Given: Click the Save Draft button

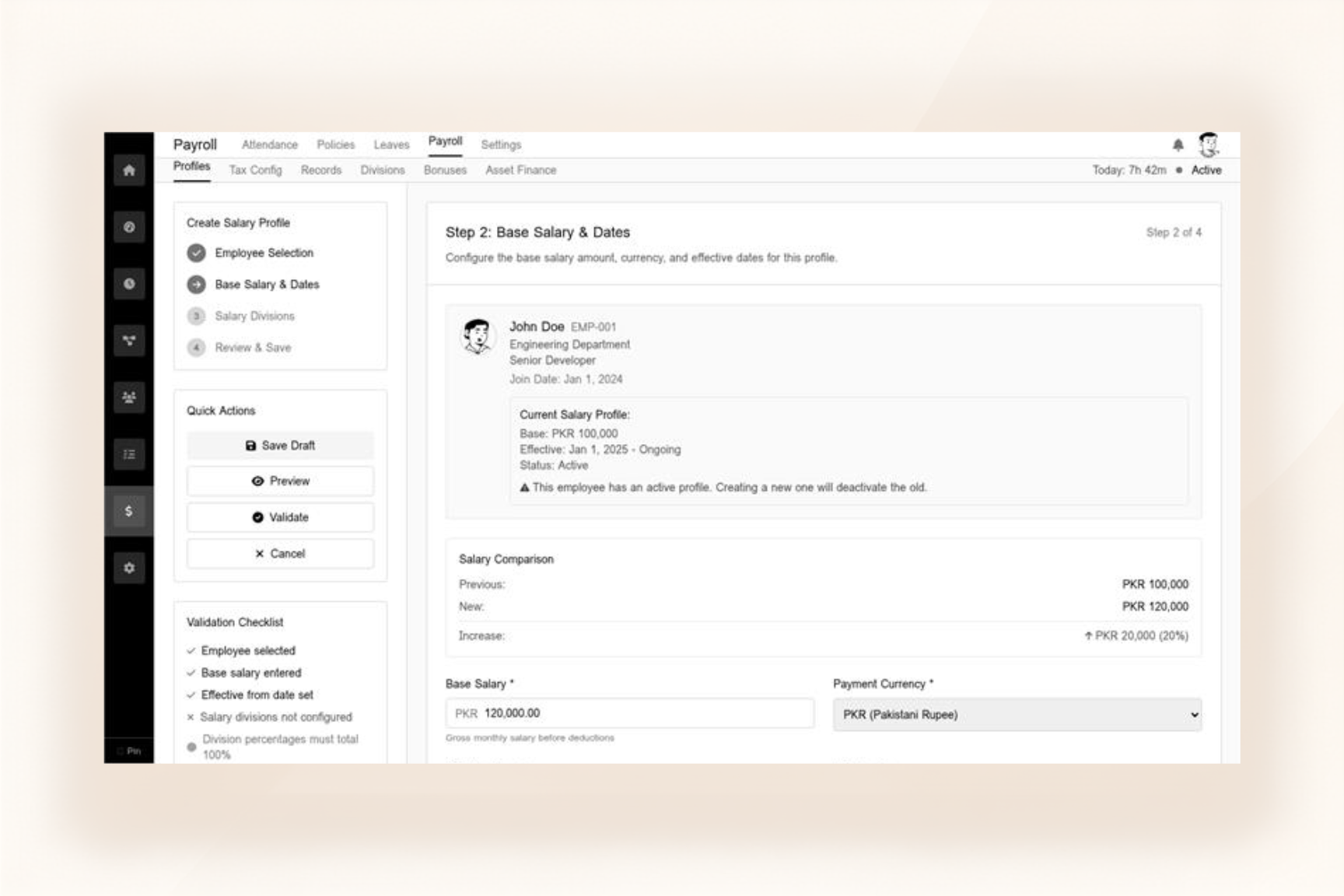Looking at the screenshot, I should point(280,446).
